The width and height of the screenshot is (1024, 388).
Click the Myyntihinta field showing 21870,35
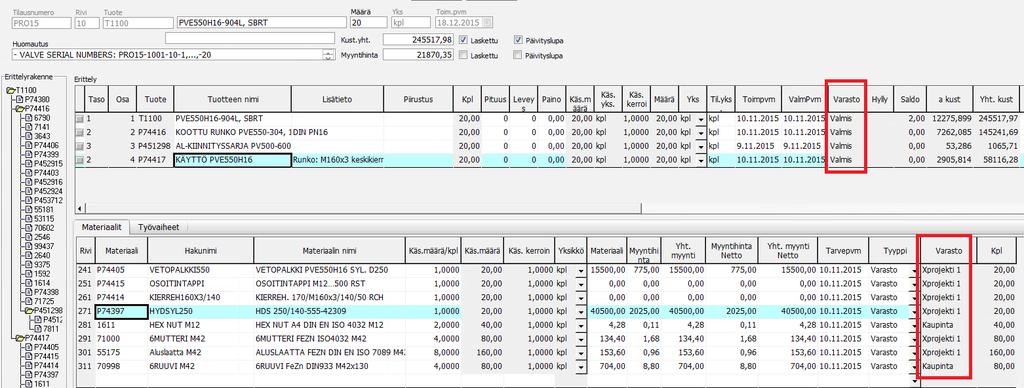[x=418, y=55]
